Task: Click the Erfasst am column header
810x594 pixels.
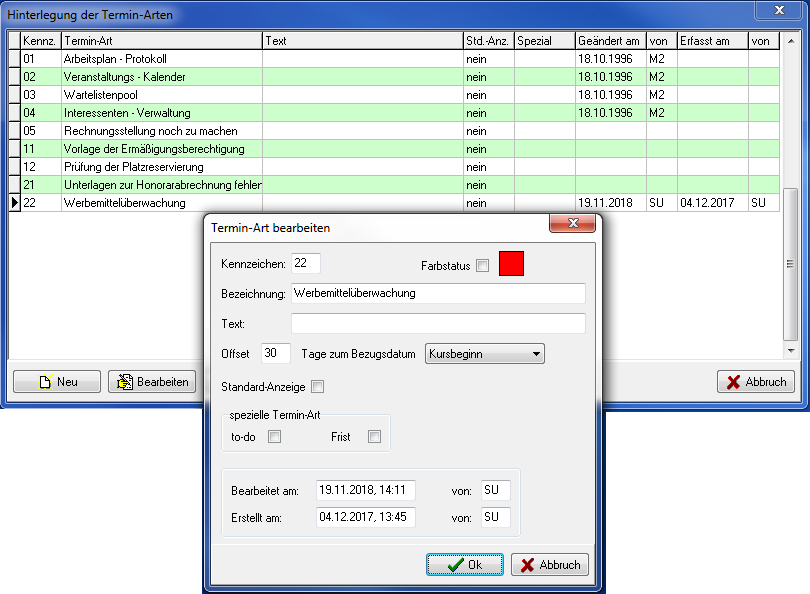Action: click(x=713, y=41)
